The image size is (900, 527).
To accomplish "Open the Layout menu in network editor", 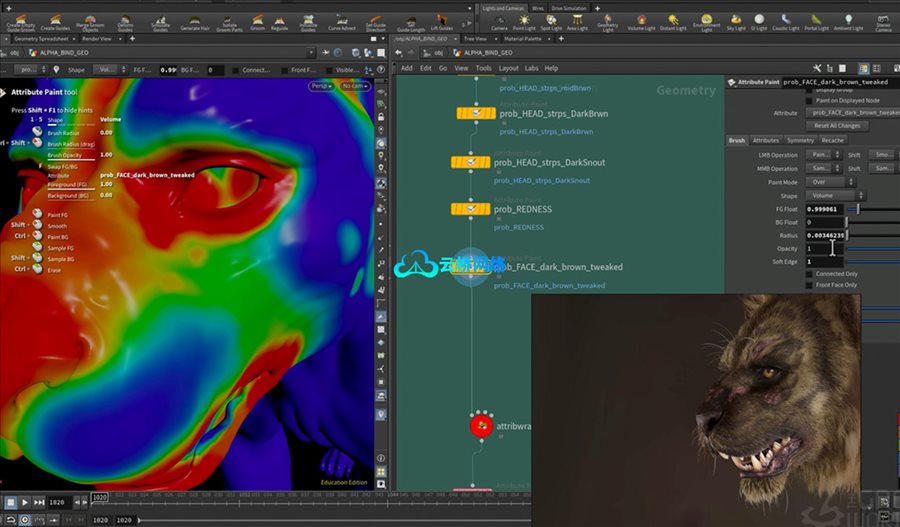I will tap(509, 68).
